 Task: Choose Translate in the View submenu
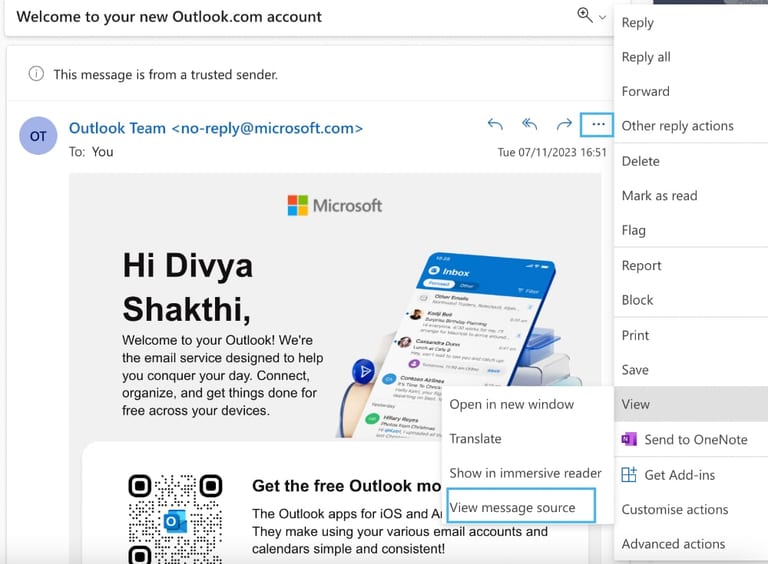coord(527,438)
